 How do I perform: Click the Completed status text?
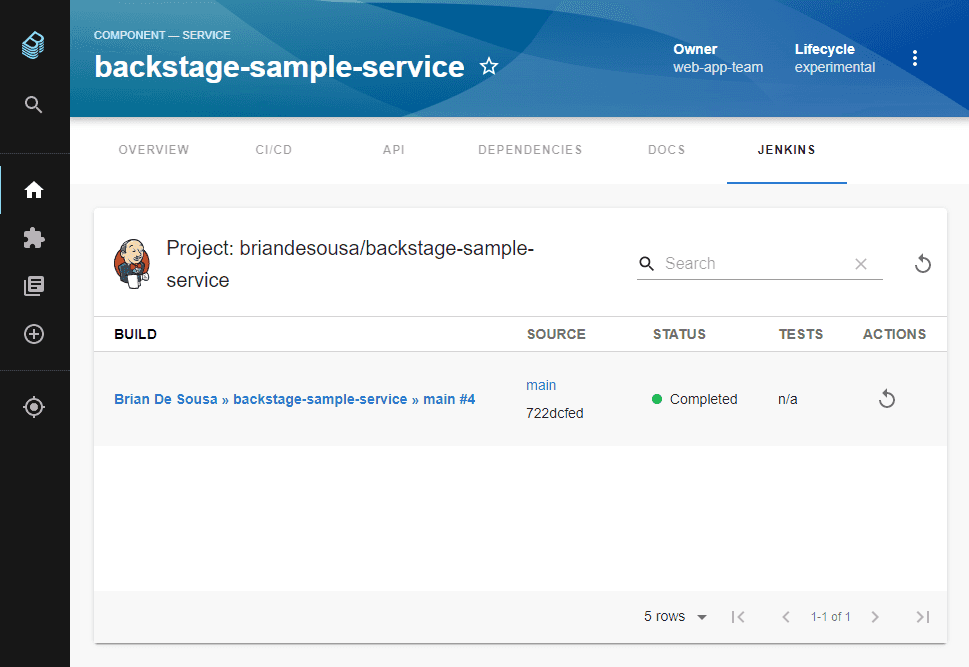[x=703, y=399]
